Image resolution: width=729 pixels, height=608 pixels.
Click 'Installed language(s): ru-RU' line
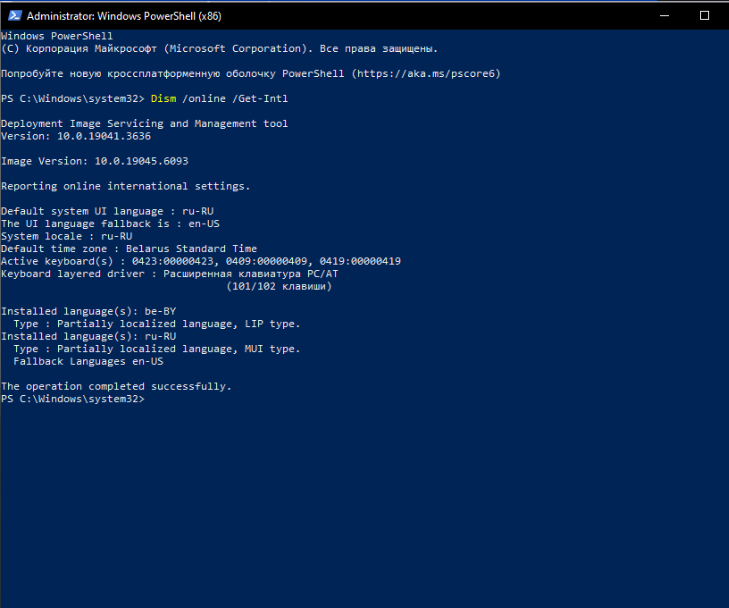tap(88, 337)
